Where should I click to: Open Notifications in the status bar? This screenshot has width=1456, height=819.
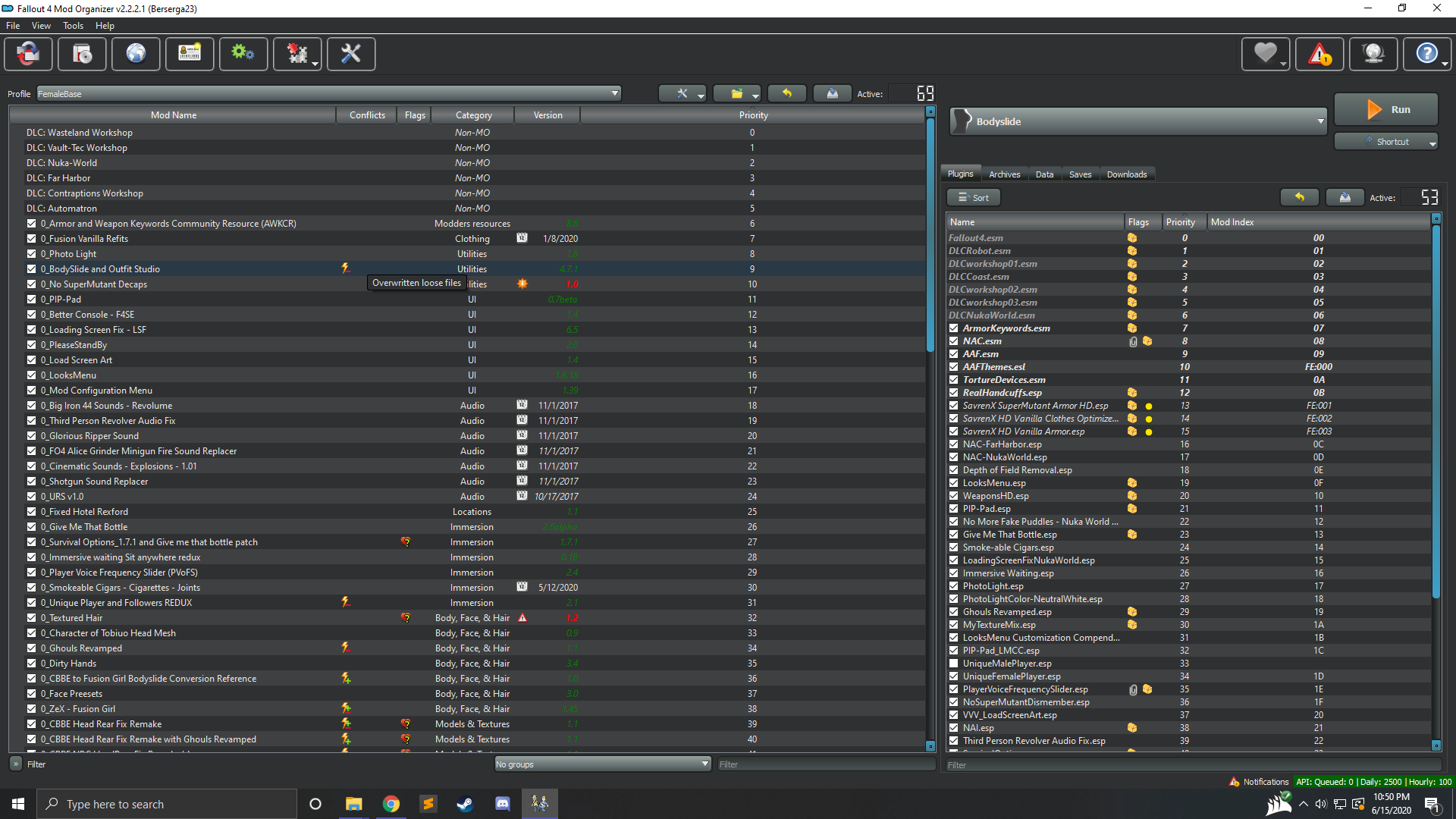[x=1258, y=782]
